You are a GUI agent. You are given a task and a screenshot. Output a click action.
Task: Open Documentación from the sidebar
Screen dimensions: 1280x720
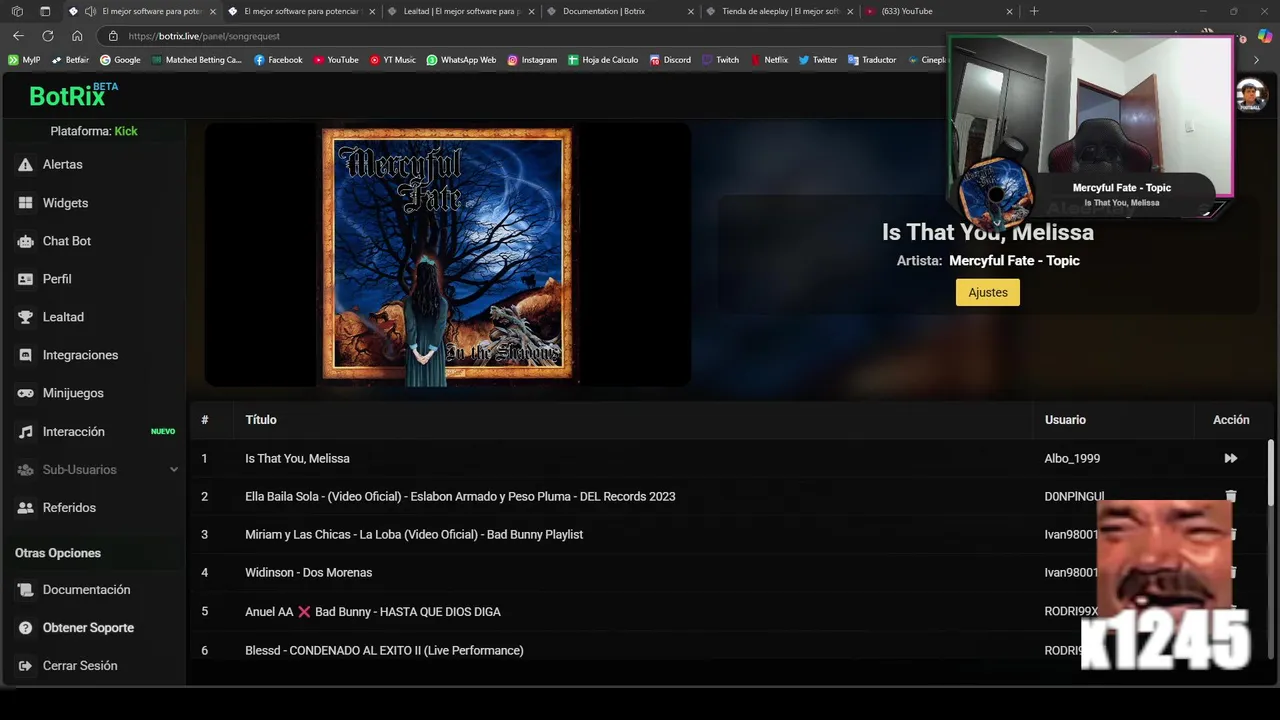pyautogui.click(x=86, y=590)
